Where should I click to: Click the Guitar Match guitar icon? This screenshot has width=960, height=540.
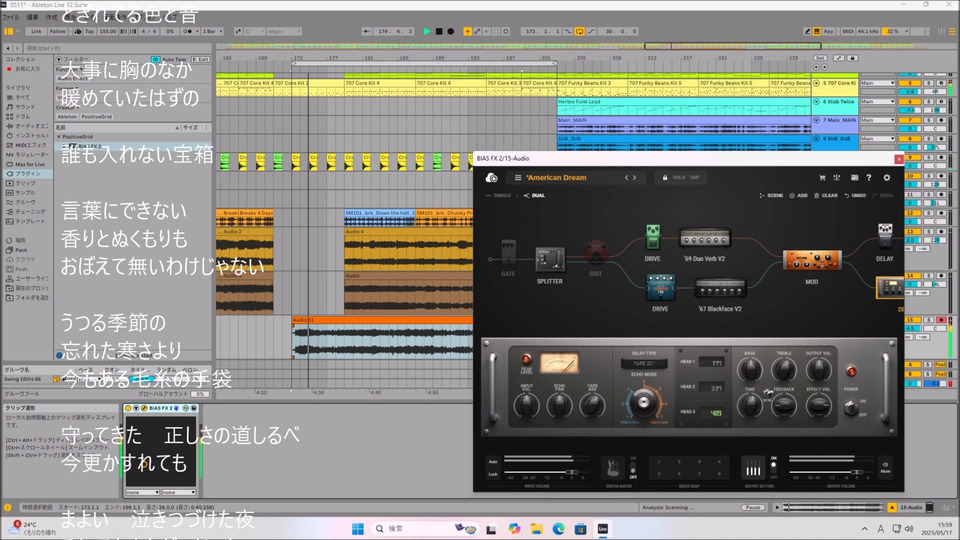tap(613, 468)
